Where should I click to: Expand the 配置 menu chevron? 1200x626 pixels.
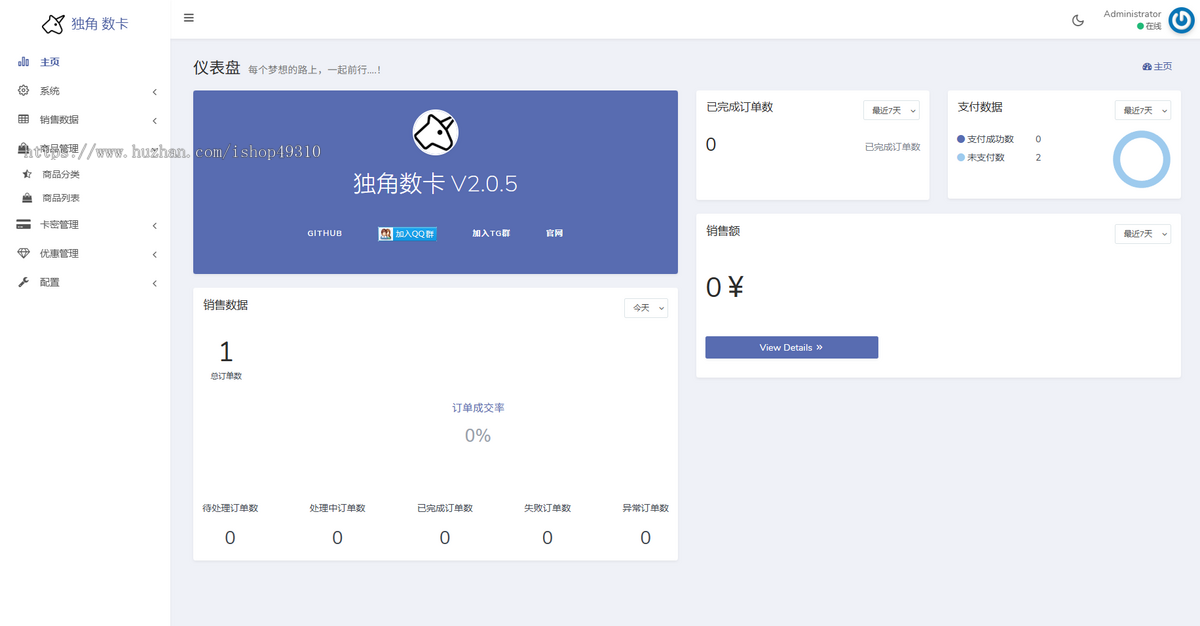tap(155, 284)
